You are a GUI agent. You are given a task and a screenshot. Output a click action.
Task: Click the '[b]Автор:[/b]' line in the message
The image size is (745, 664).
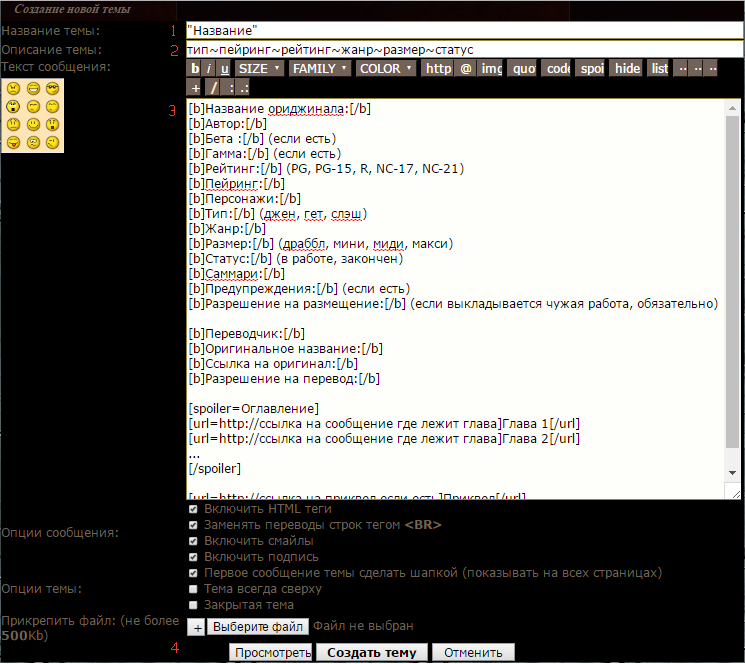point(228,124)
